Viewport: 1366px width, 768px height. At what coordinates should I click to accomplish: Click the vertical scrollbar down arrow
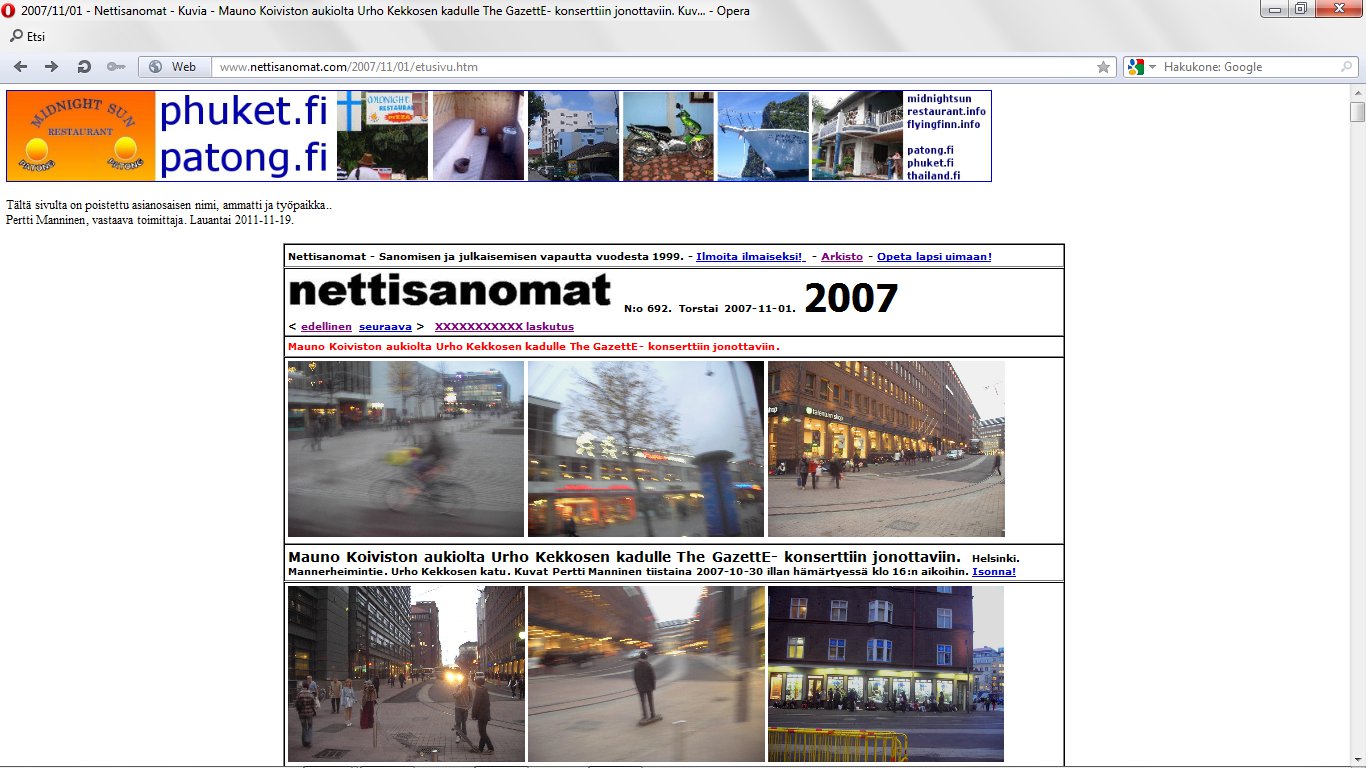click(1357, 760)
